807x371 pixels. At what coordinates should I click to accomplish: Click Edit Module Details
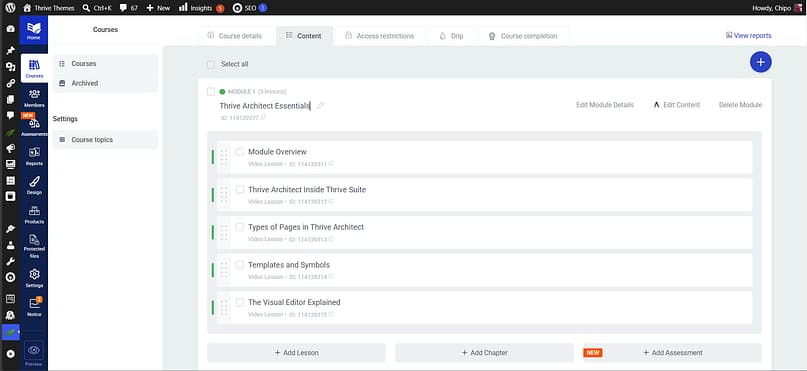(605, 105)
